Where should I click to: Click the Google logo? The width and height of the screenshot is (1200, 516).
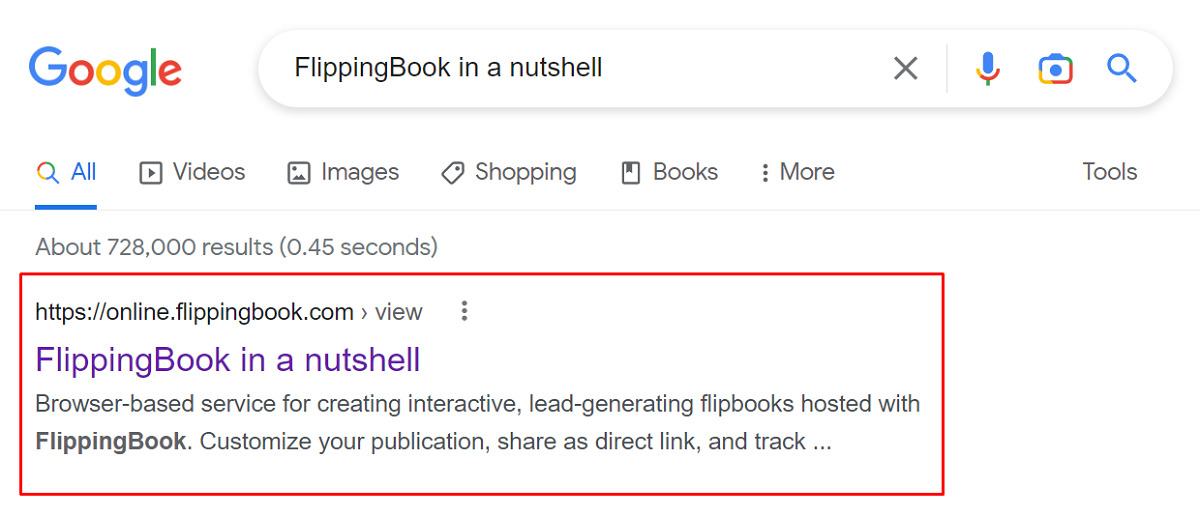point(105,71)
